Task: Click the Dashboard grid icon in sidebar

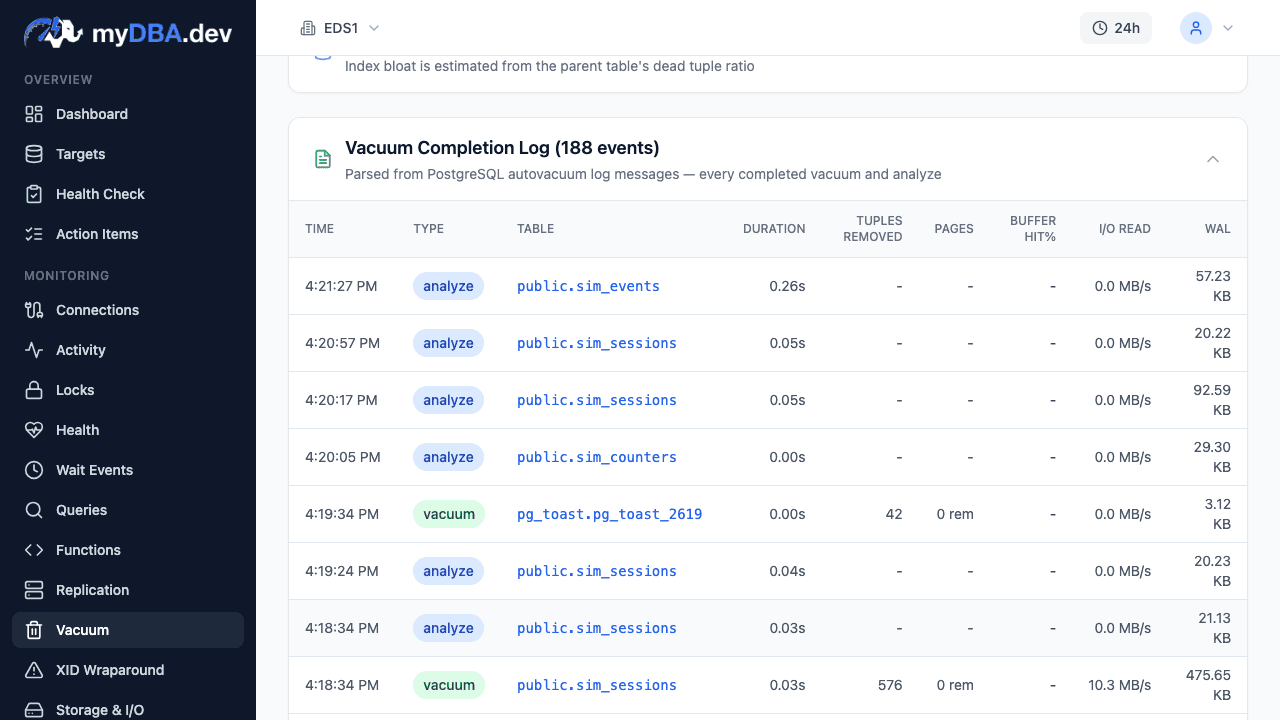Action: [x=34, y=114]
